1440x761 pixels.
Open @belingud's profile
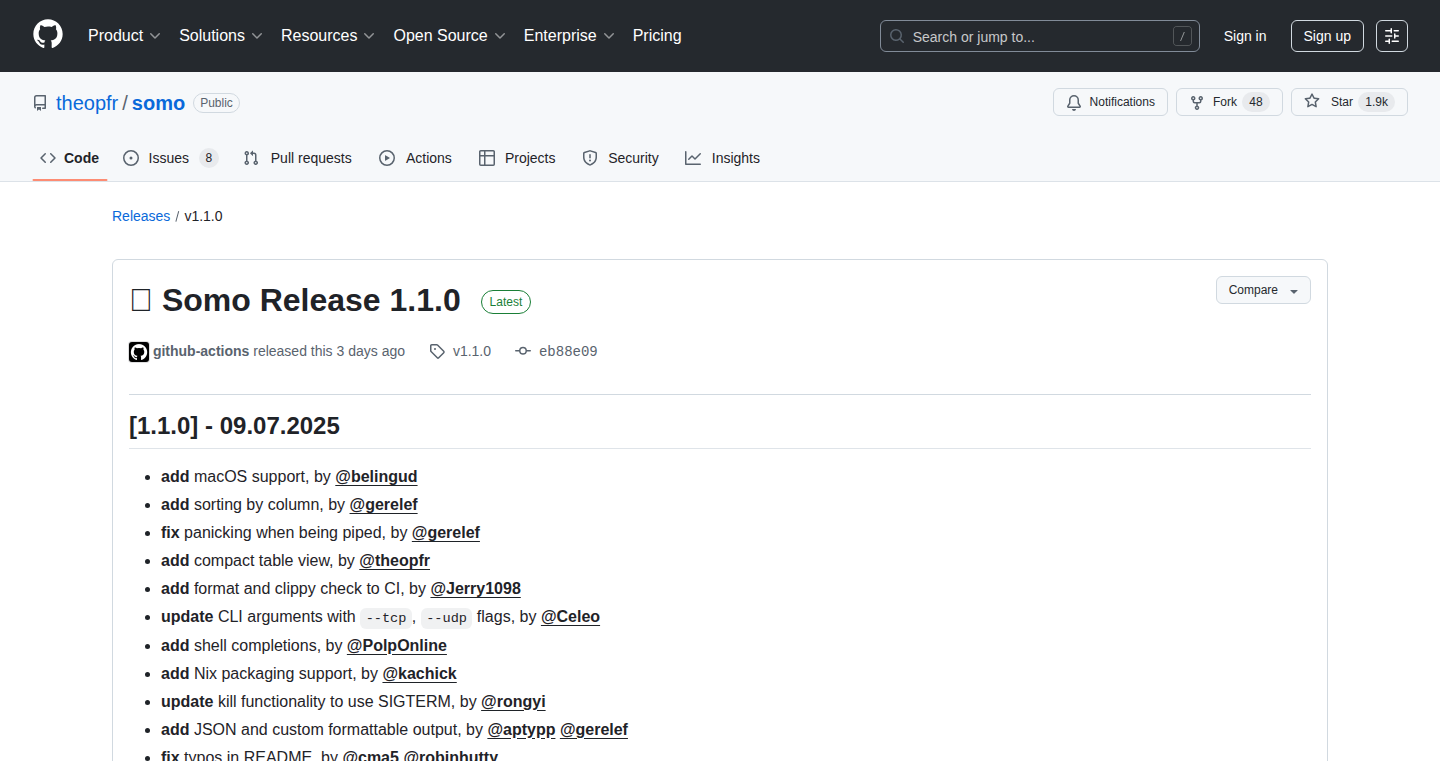376,477
